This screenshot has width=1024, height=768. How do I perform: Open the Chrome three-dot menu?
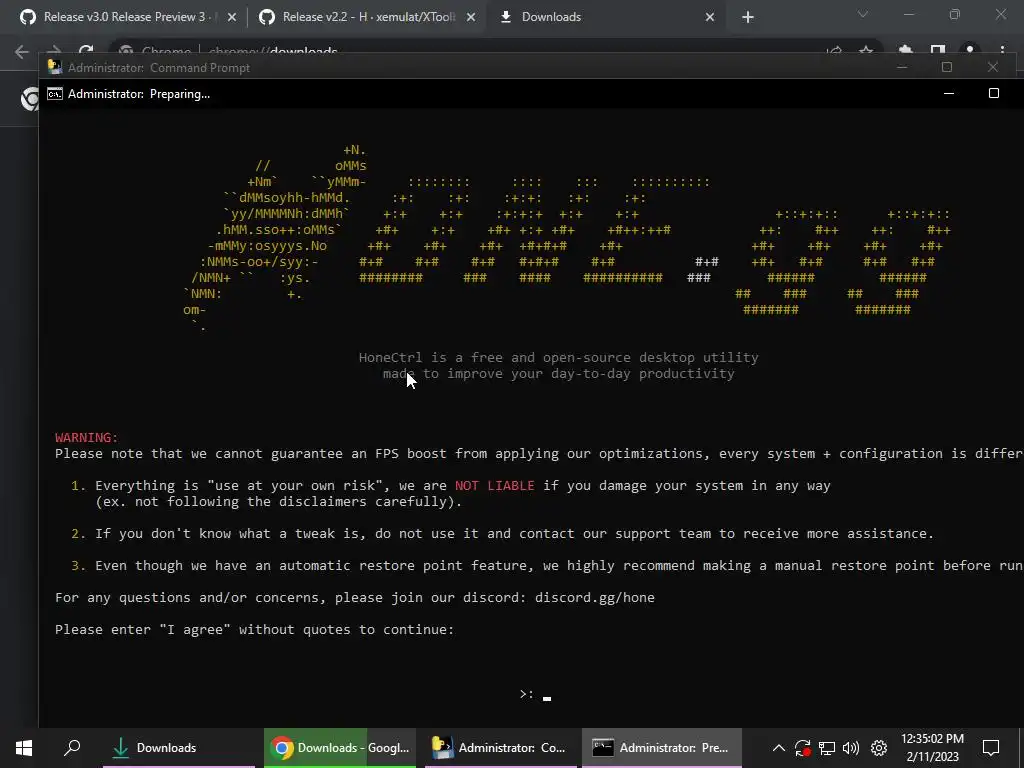(x=1002, y=51)
